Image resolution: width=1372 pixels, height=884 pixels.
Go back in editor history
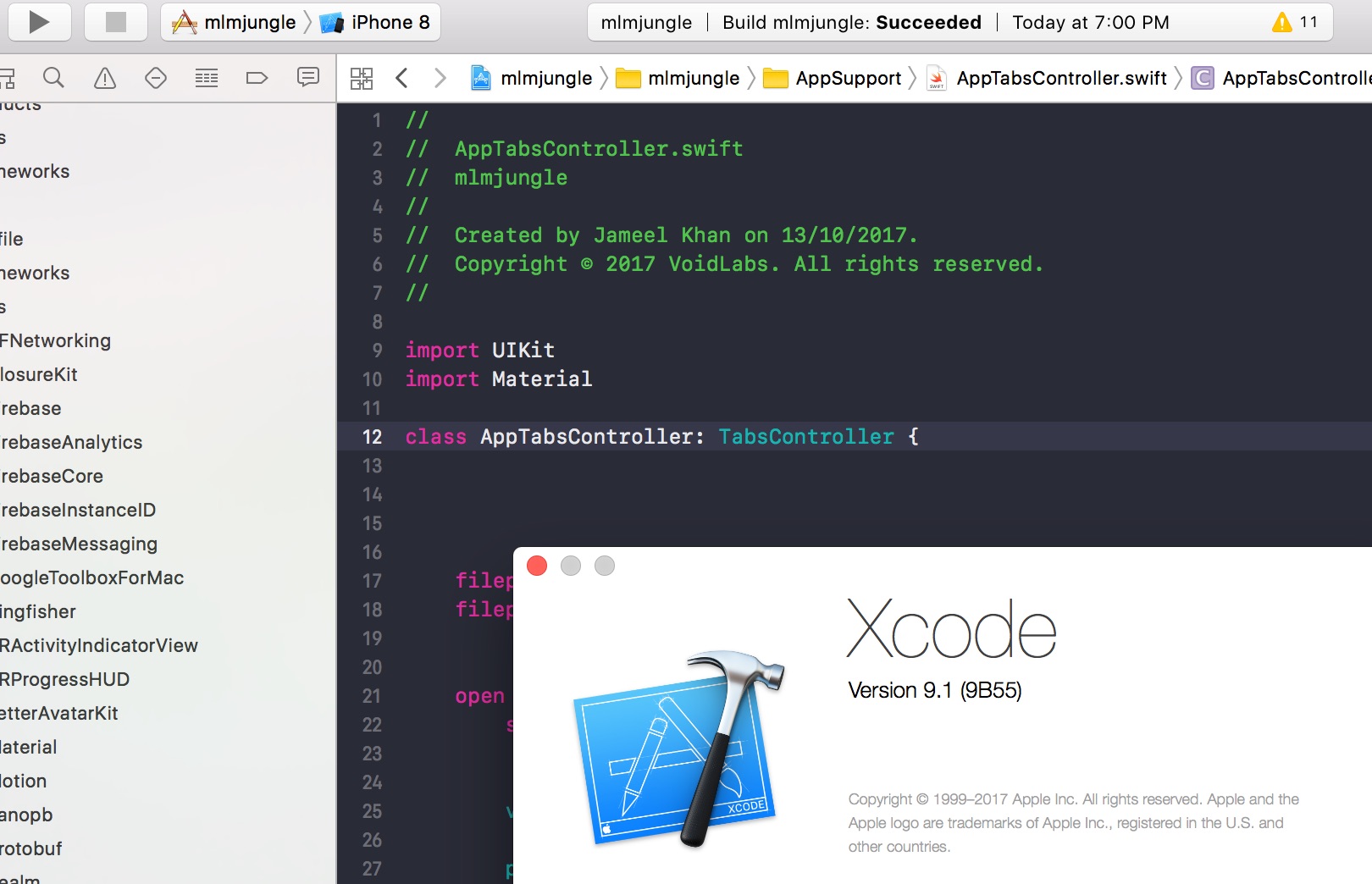(402, 78)
